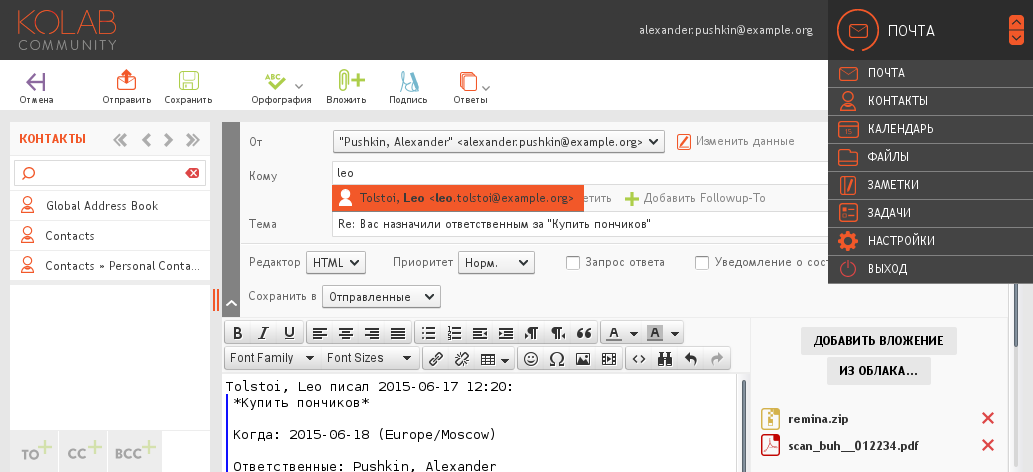Apply current text color
Viewport: 1033px width, 472px height.
click(x=614, y=334)
